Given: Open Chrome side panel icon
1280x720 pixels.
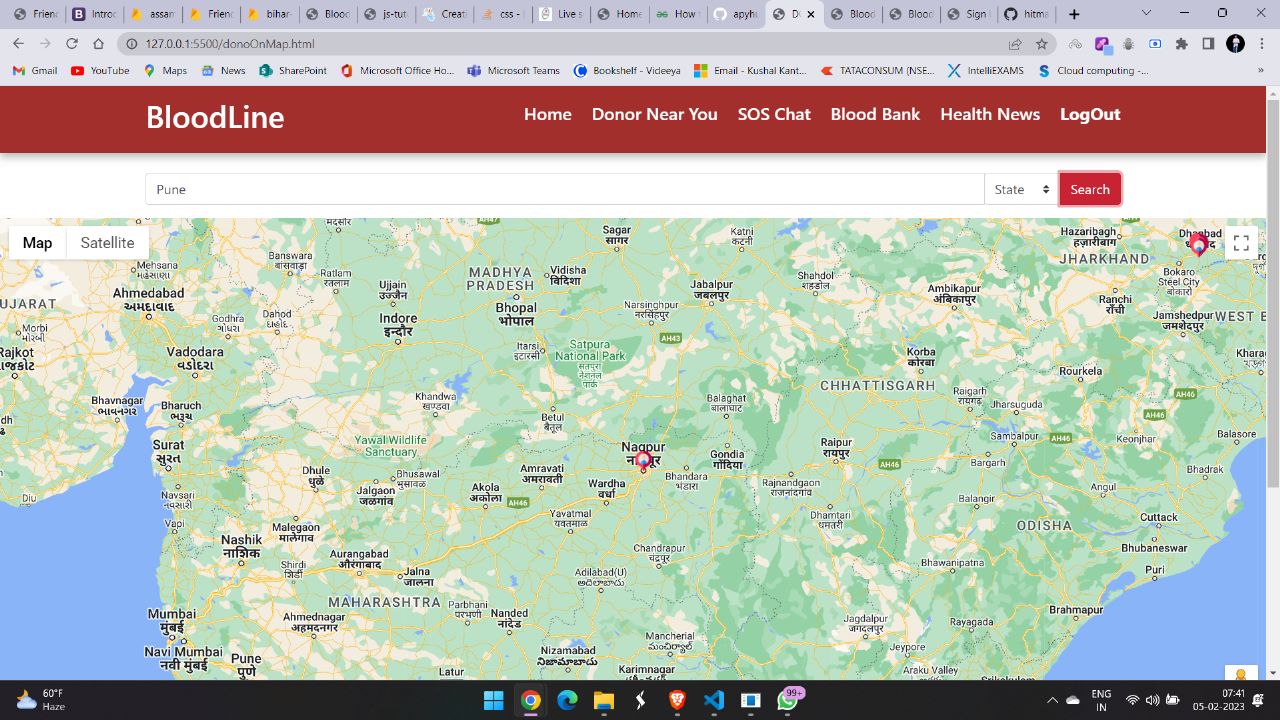Looking at the screenshot, I should (x=1208, y=44).
